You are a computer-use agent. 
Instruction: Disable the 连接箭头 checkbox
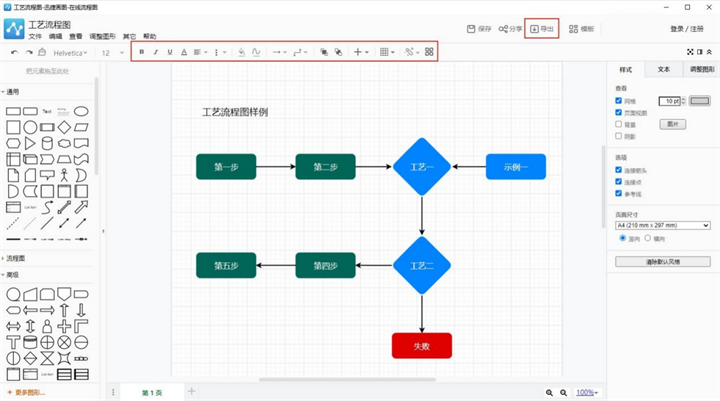[x=619, y=170]
